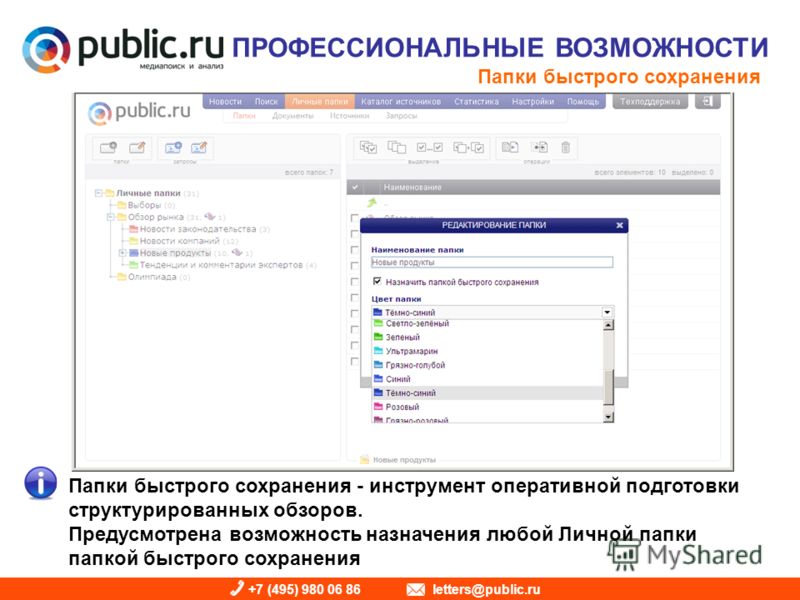The image size is (800, 600).
Task: Click the select-all checkmark in table header
Action: point(355,187)
